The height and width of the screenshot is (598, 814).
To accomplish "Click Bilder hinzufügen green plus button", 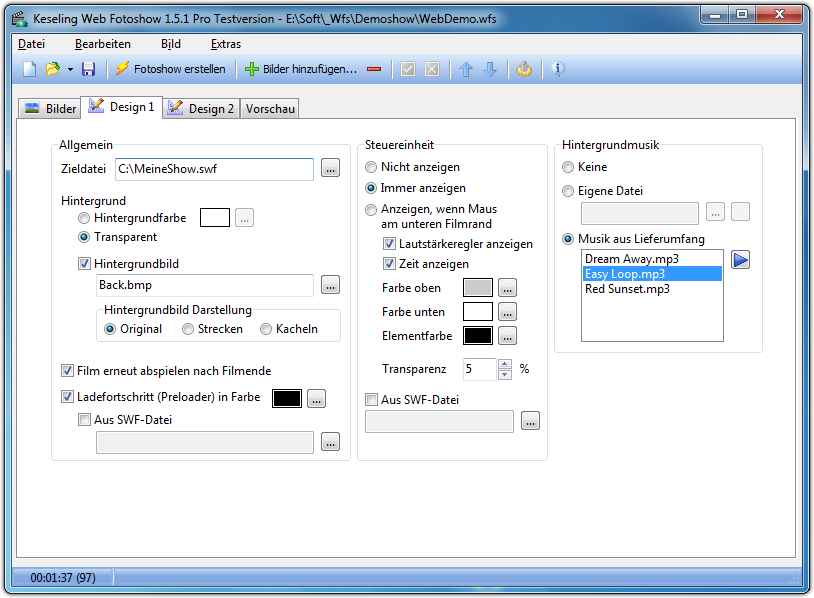I will tap(300, 69).
